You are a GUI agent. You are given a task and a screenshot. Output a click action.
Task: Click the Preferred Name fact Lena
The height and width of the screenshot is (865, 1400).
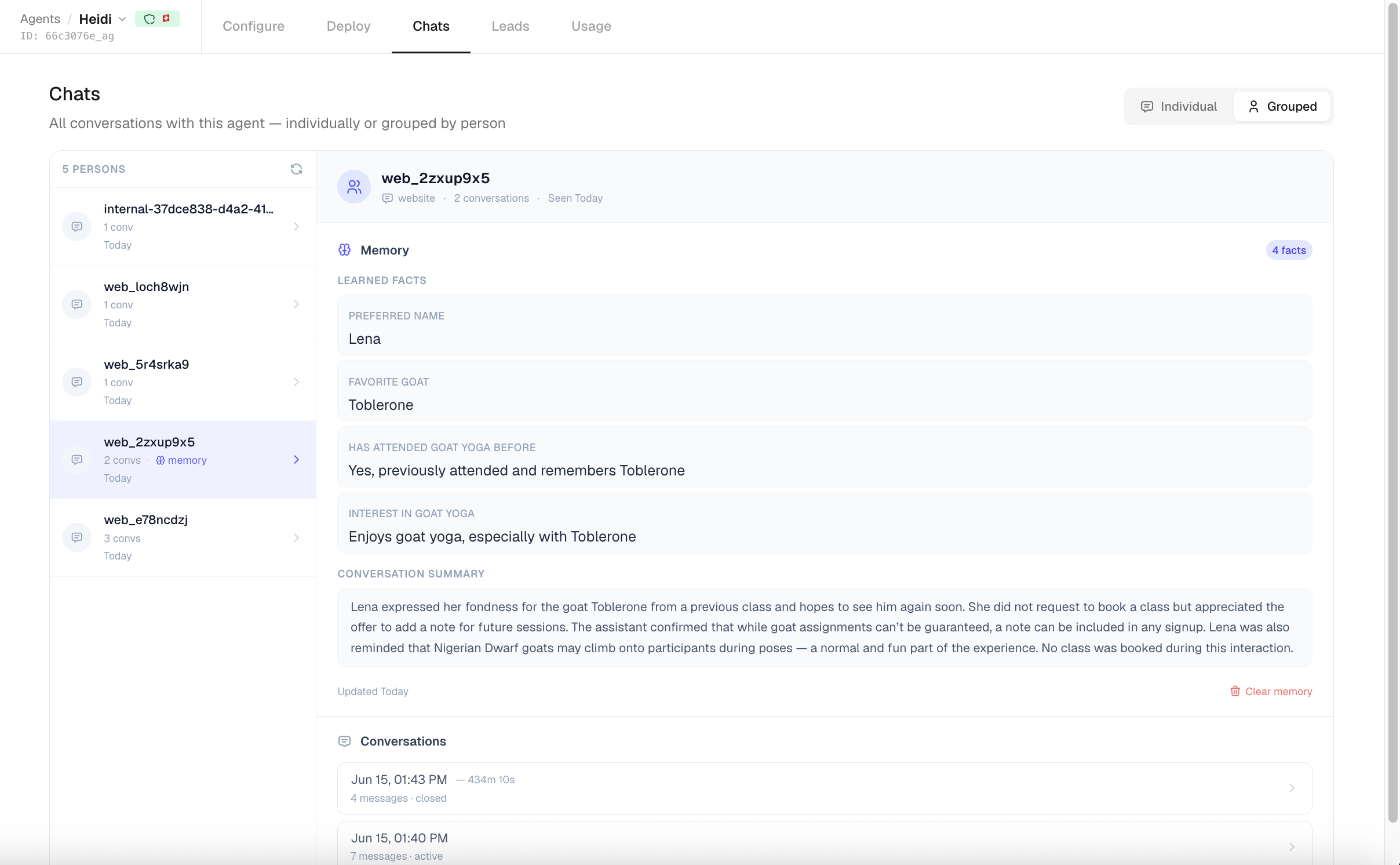click(825, 325)
